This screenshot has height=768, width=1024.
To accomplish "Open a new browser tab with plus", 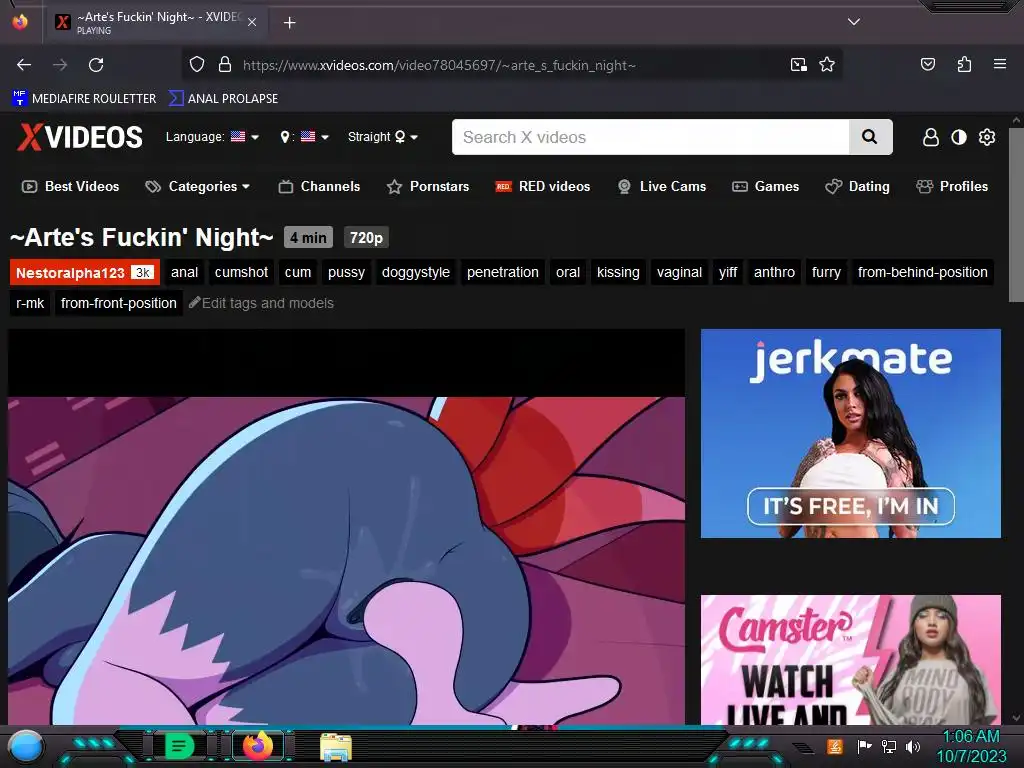I will click(289, 23).
